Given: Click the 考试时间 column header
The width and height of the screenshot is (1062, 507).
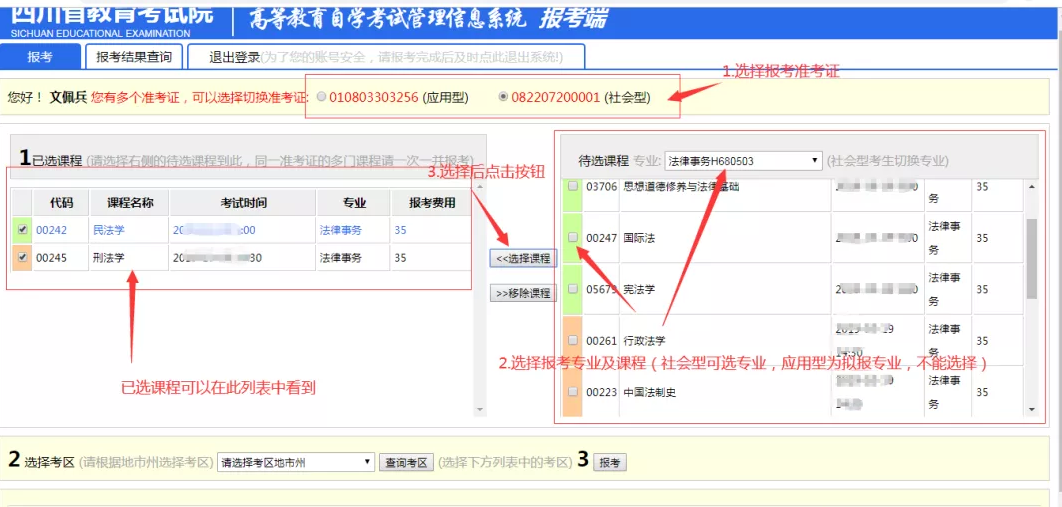Looking at the screenshot, I should point(242,202).
